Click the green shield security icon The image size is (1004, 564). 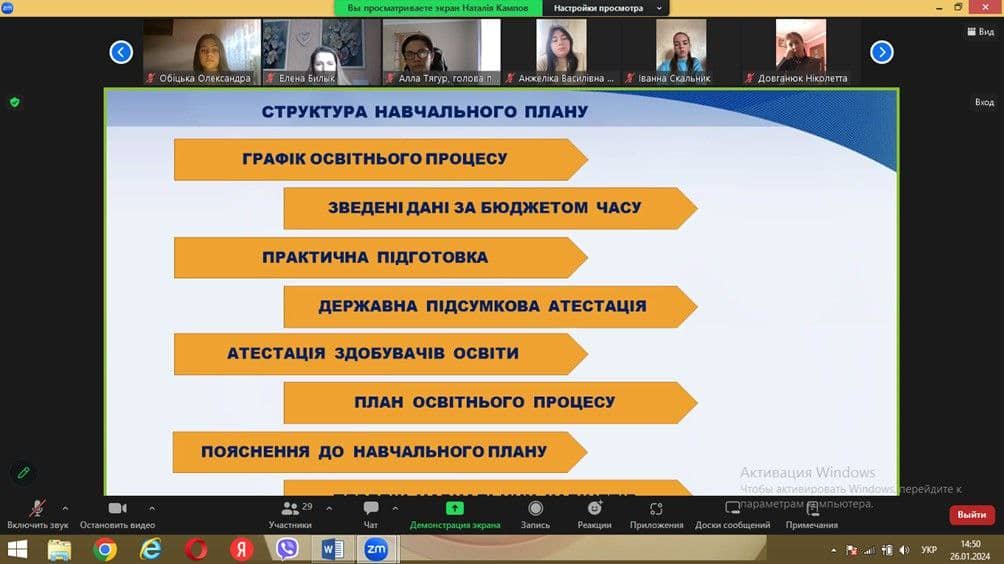pyautogui.click(x=14, y=102)
